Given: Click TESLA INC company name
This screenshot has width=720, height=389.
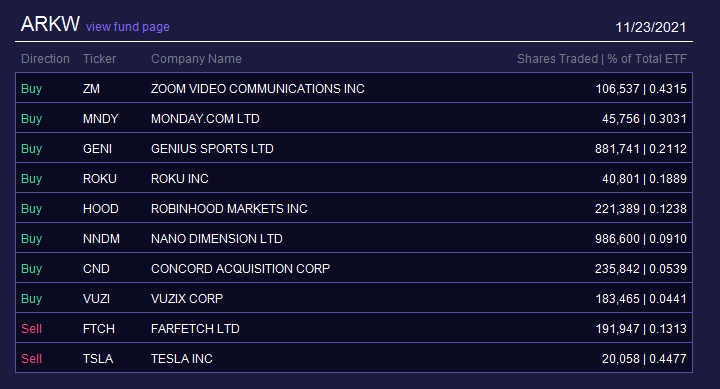Looking at the screenshot, I should click(182, 359).
